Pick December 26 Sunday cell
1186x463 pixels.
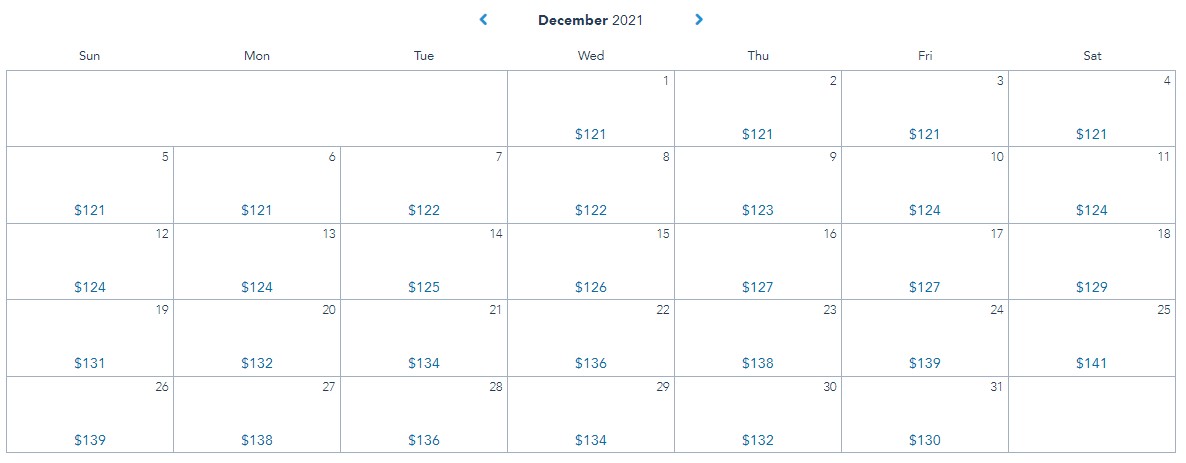[90, 414]
